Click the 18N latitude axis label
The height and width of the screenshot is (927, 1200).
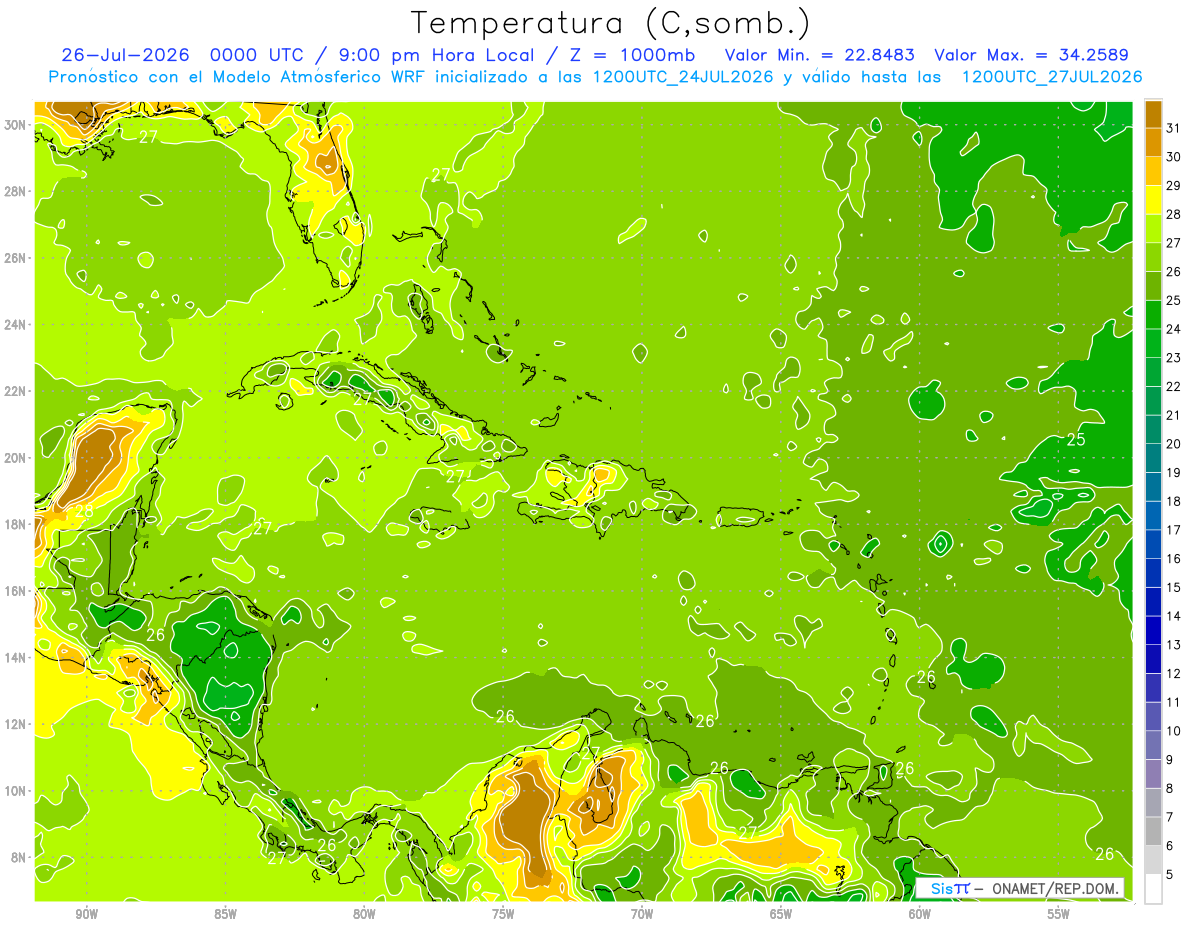(16, 524)
